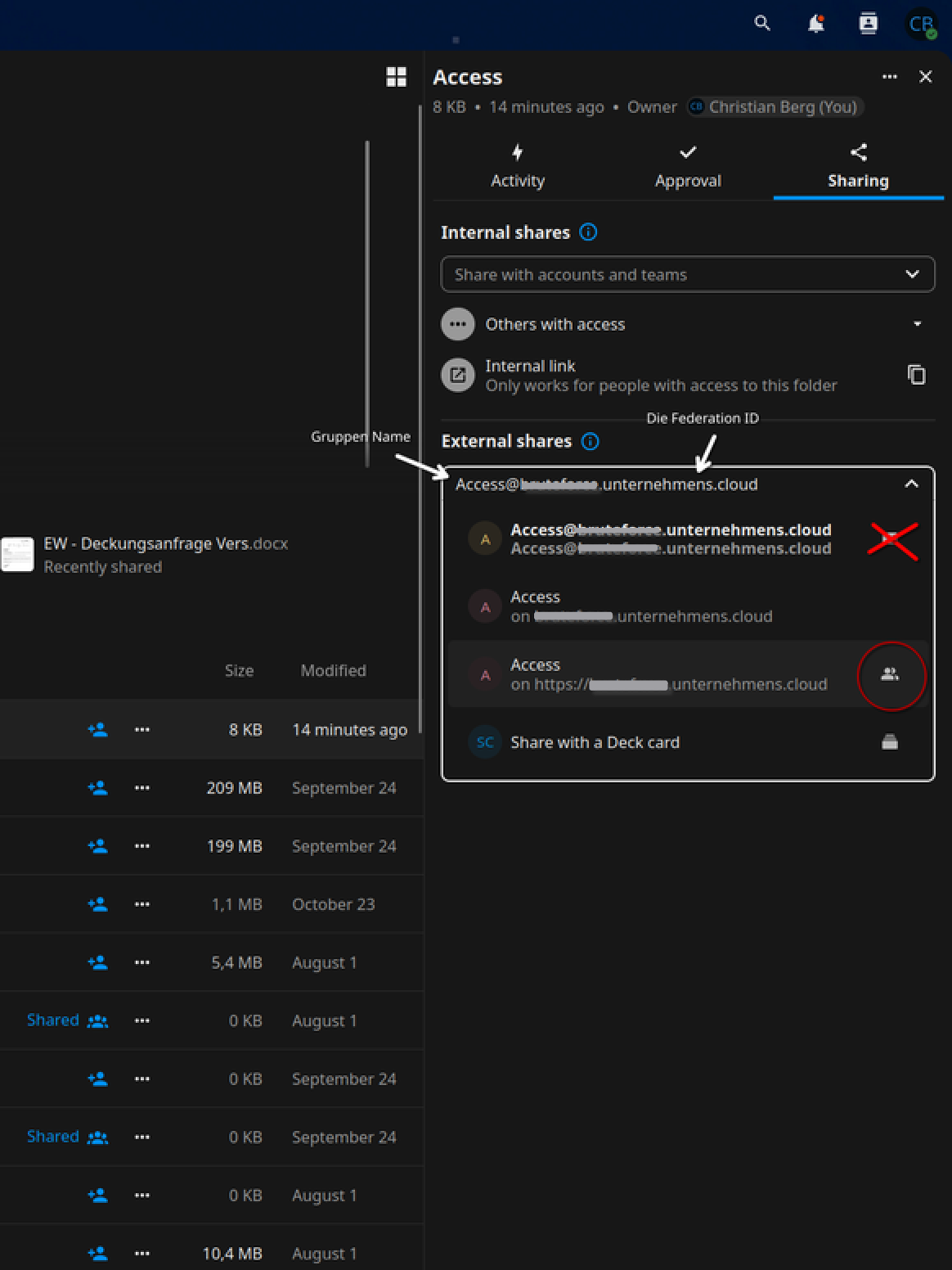The image size is (952, 1270).
Task: Select the Sharing tab
Action: tap(858, 167)
